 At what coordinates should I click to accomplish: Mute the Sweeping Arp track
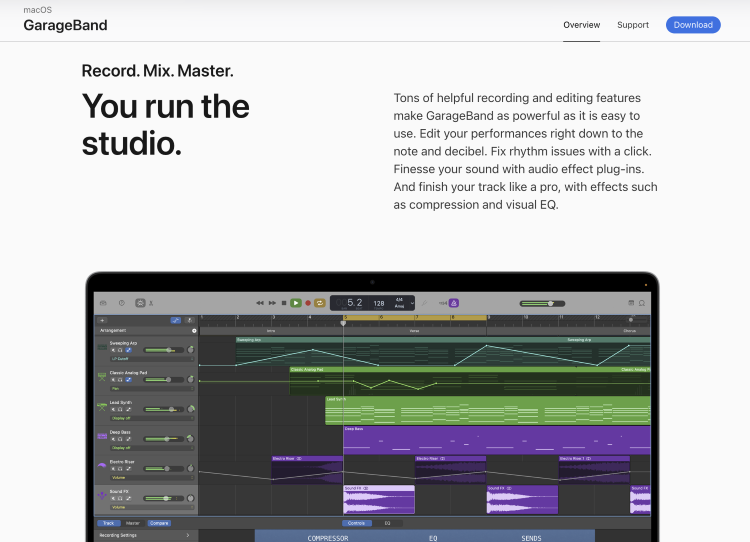pyautogui.click(x=113, y=350)
